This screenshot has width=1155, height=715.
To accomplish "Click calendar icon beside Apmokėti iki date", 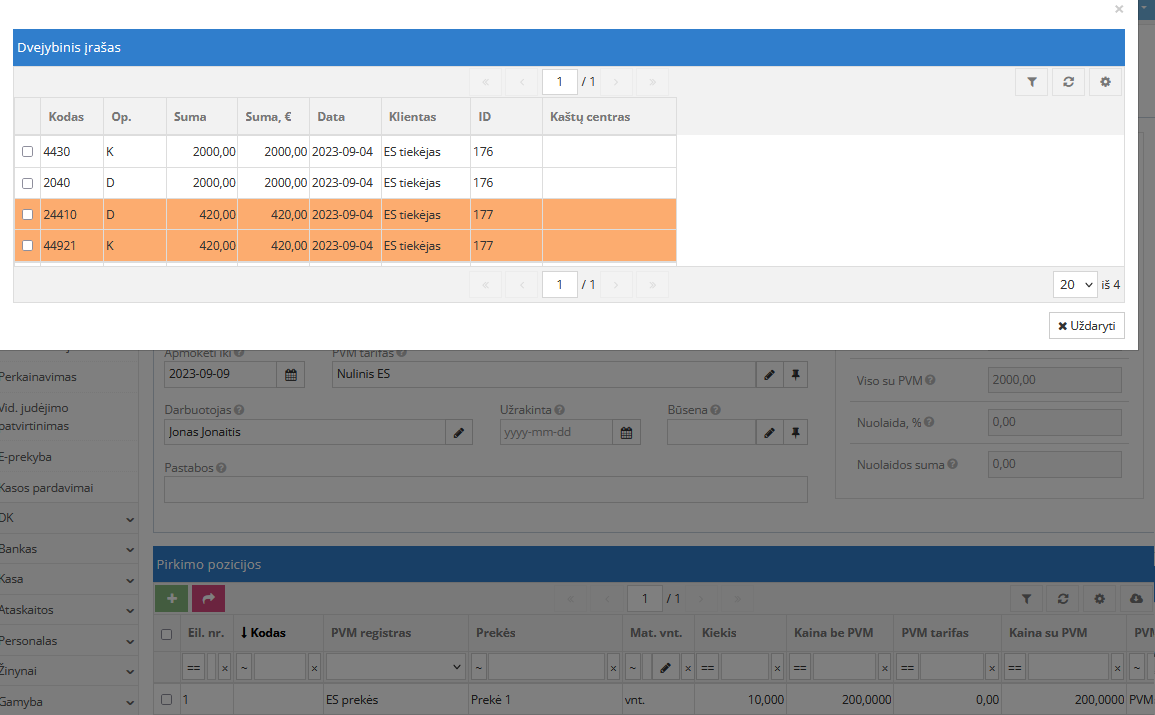I will point(291,375).
